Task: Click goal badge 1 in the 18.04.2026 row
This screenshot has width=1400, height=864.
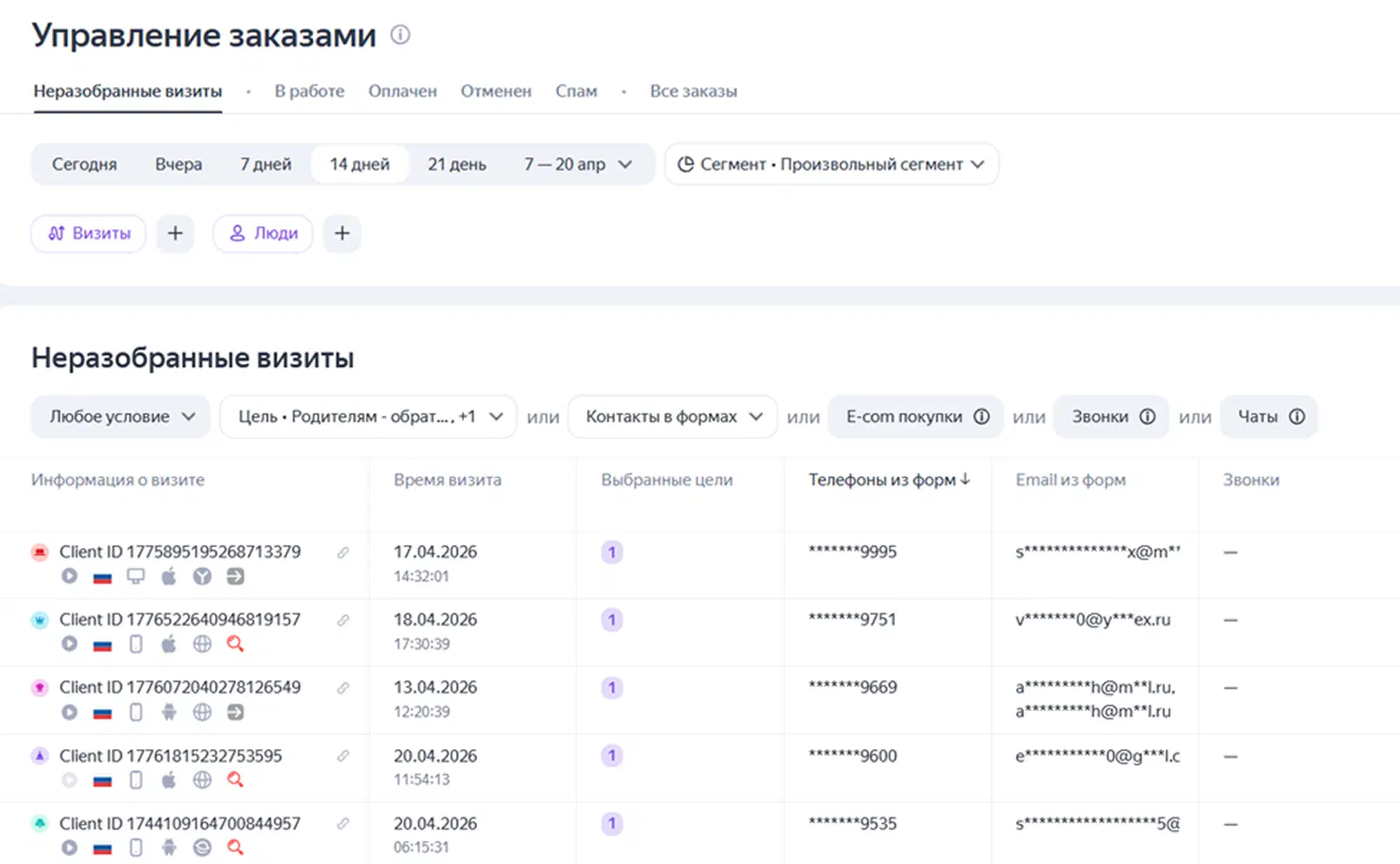Action: click(x=612, y=620)
